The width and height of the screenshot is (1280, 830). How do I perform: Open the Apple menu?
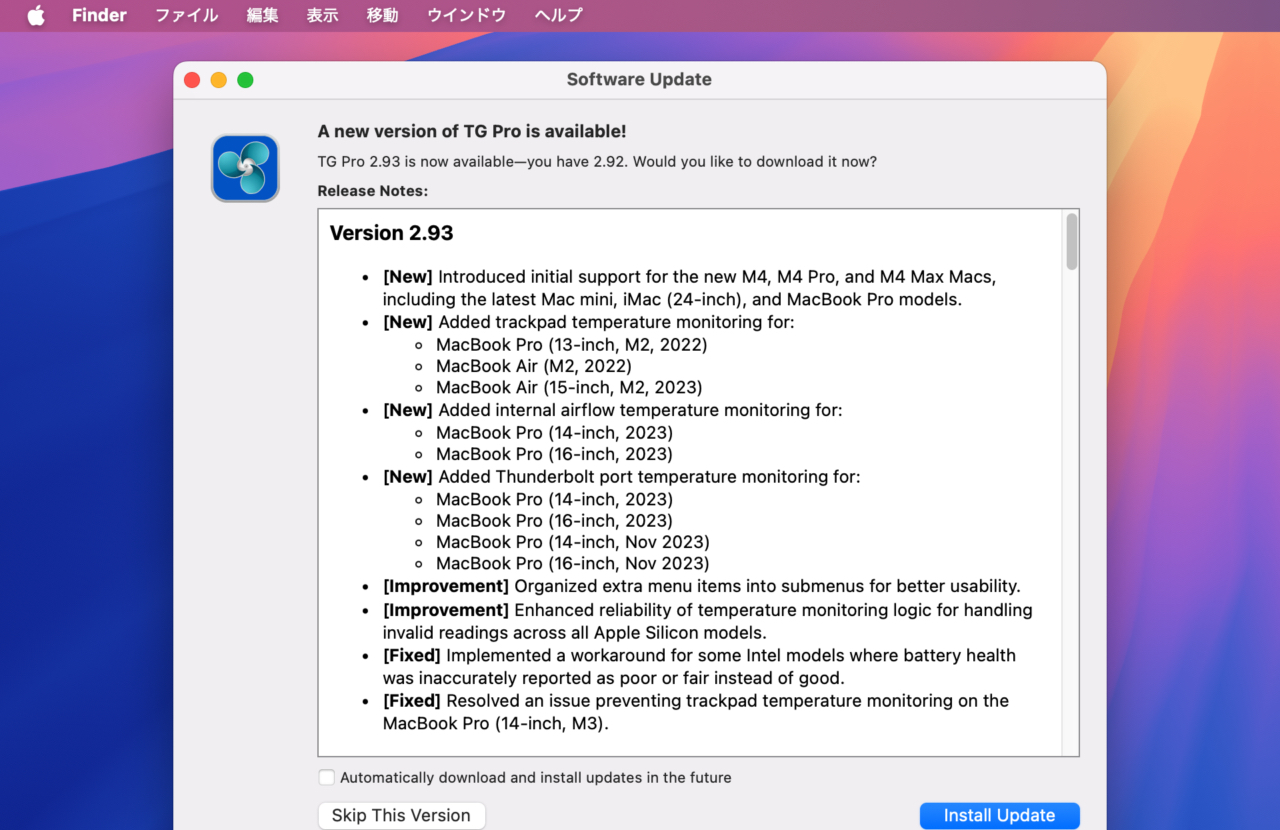tap(36, 15)
